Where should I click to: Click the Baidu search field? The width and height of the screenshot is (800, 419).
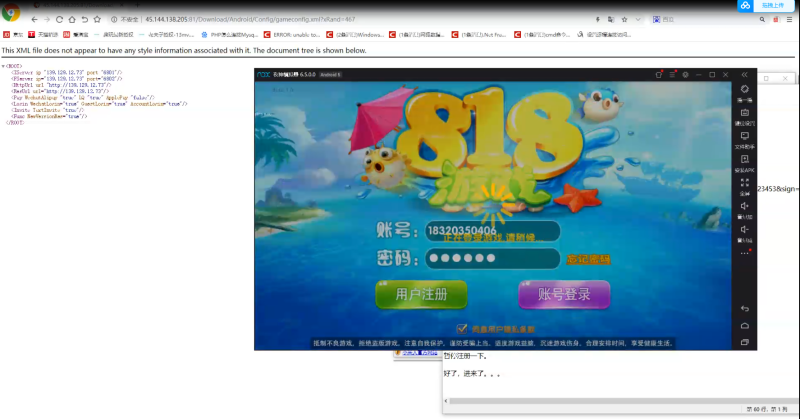tap(704, 19)
